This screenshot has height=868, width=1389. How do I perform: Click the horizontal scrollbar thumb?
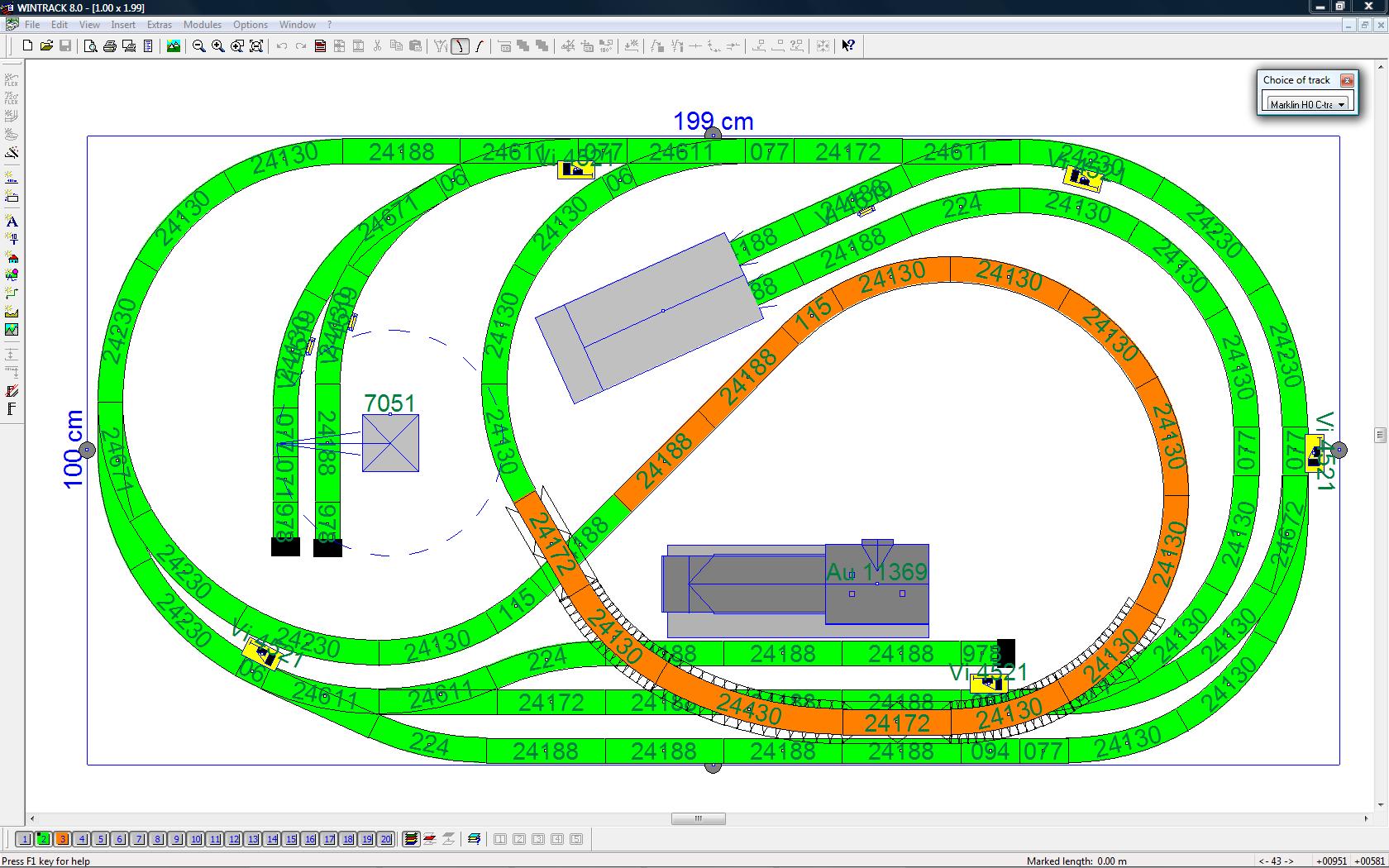point(699,818)
